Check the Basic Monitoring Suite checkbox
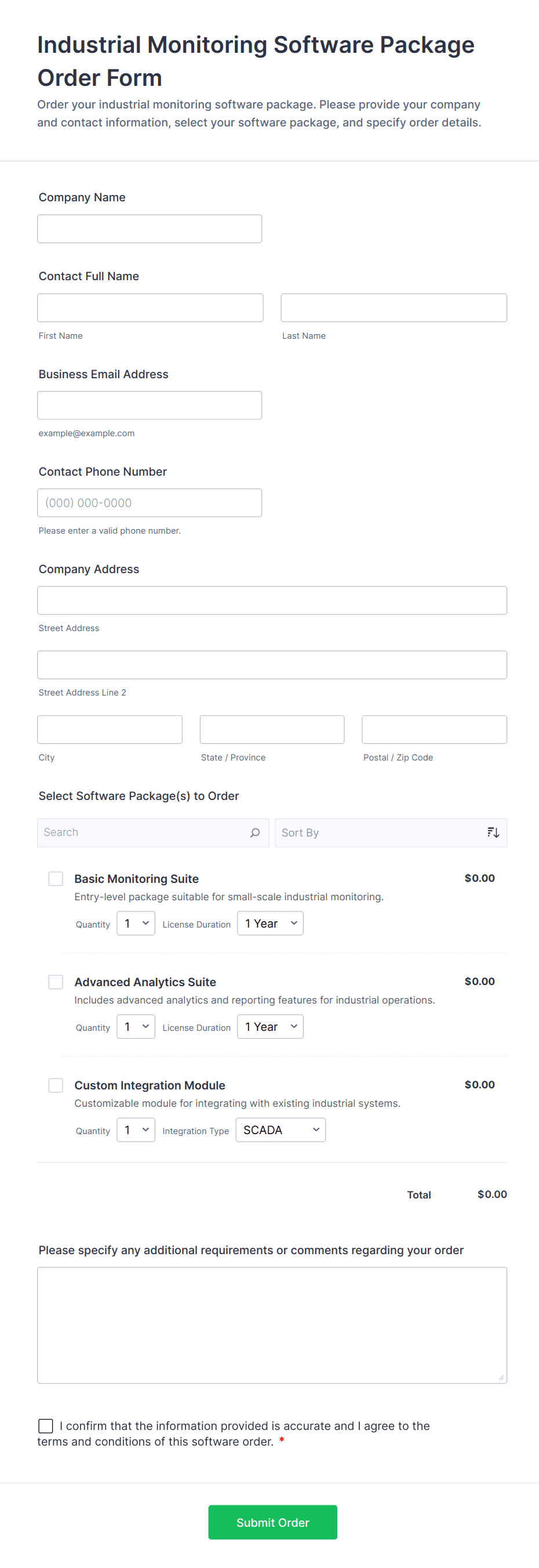 56,878
